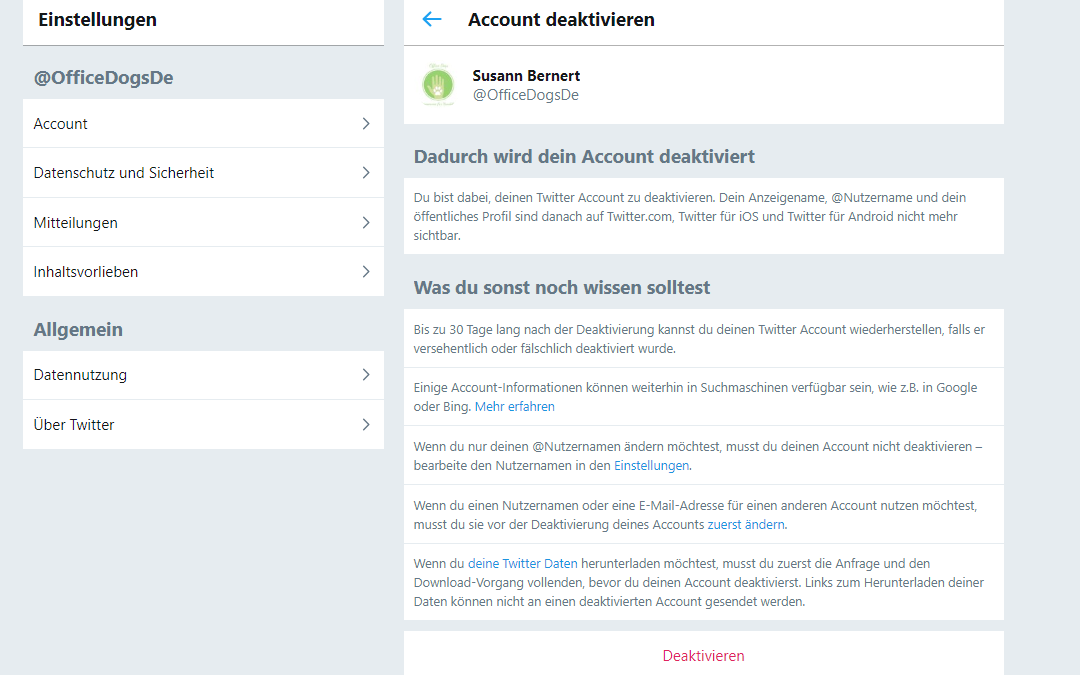Image resolution: width=1080 pixels, height=675 pixels.
Task: Open the Datennutzung settings row
Action: 203,375
